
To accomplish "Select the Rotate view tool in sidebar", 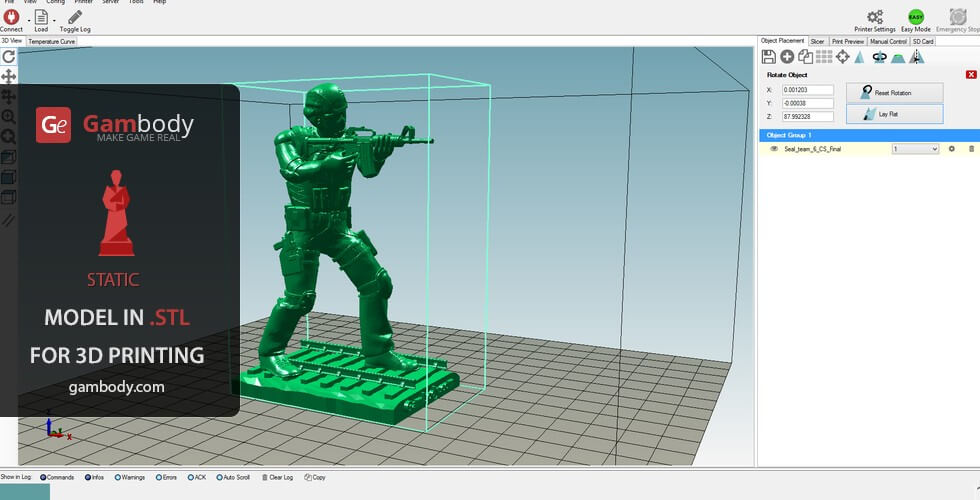I will click(8, 57).
